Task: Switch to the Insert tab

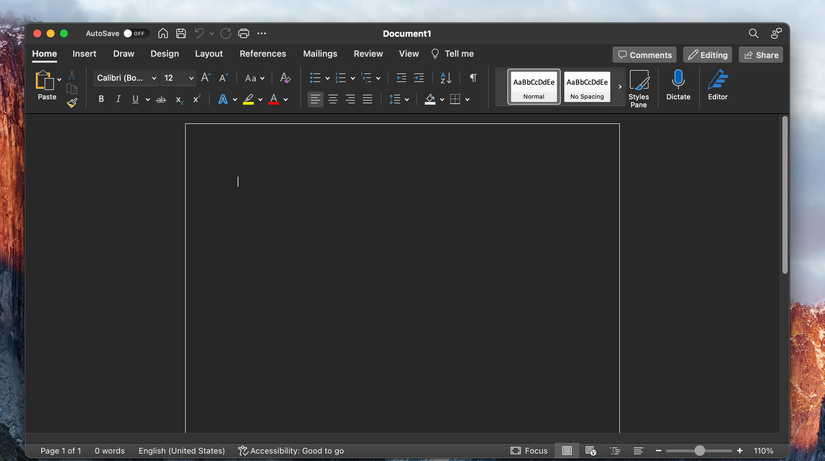Action: pos(84,54)
